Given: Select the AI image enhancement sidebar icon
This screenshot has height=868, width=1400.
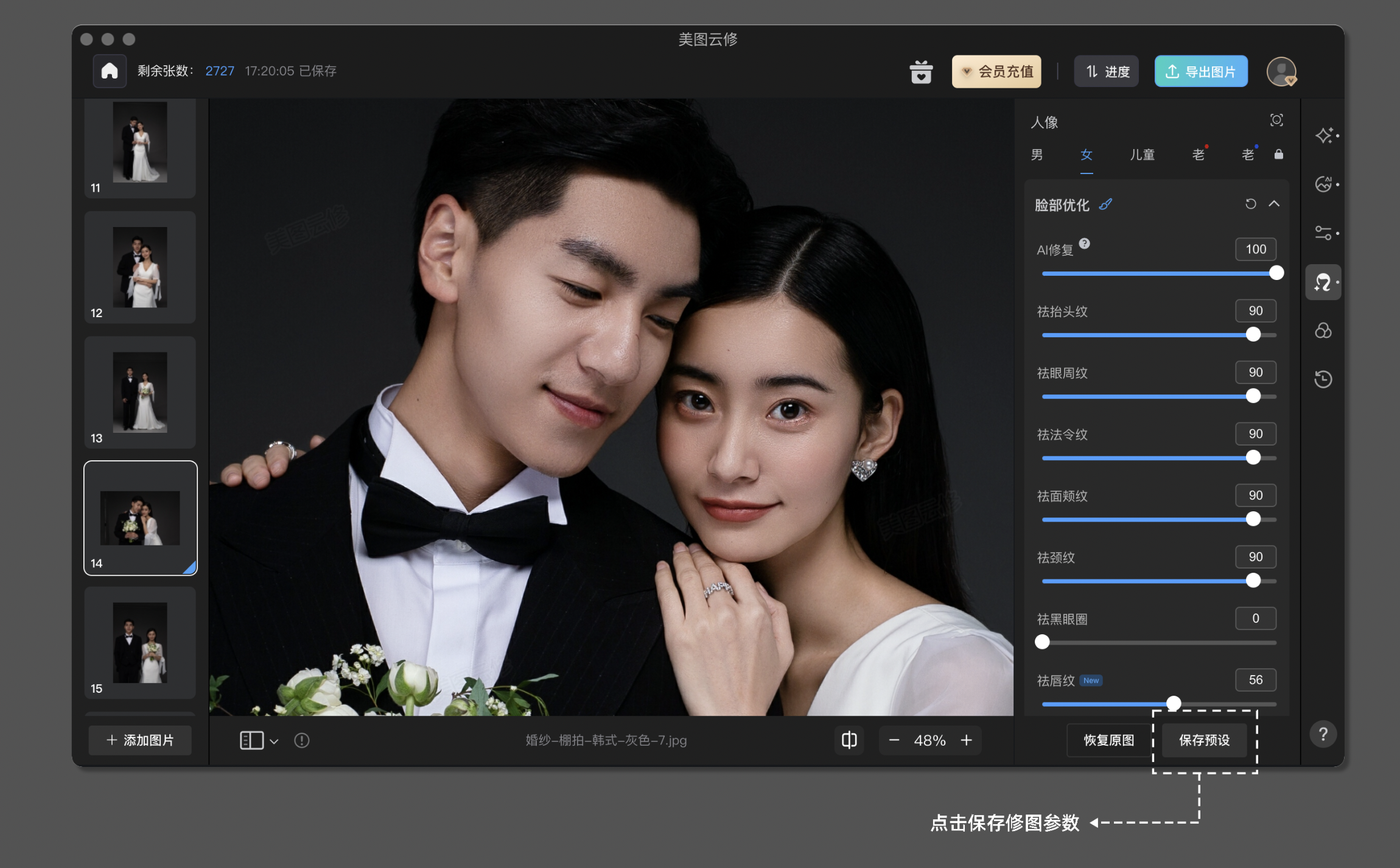Looking at the screenshot, I should point(1325,184).
